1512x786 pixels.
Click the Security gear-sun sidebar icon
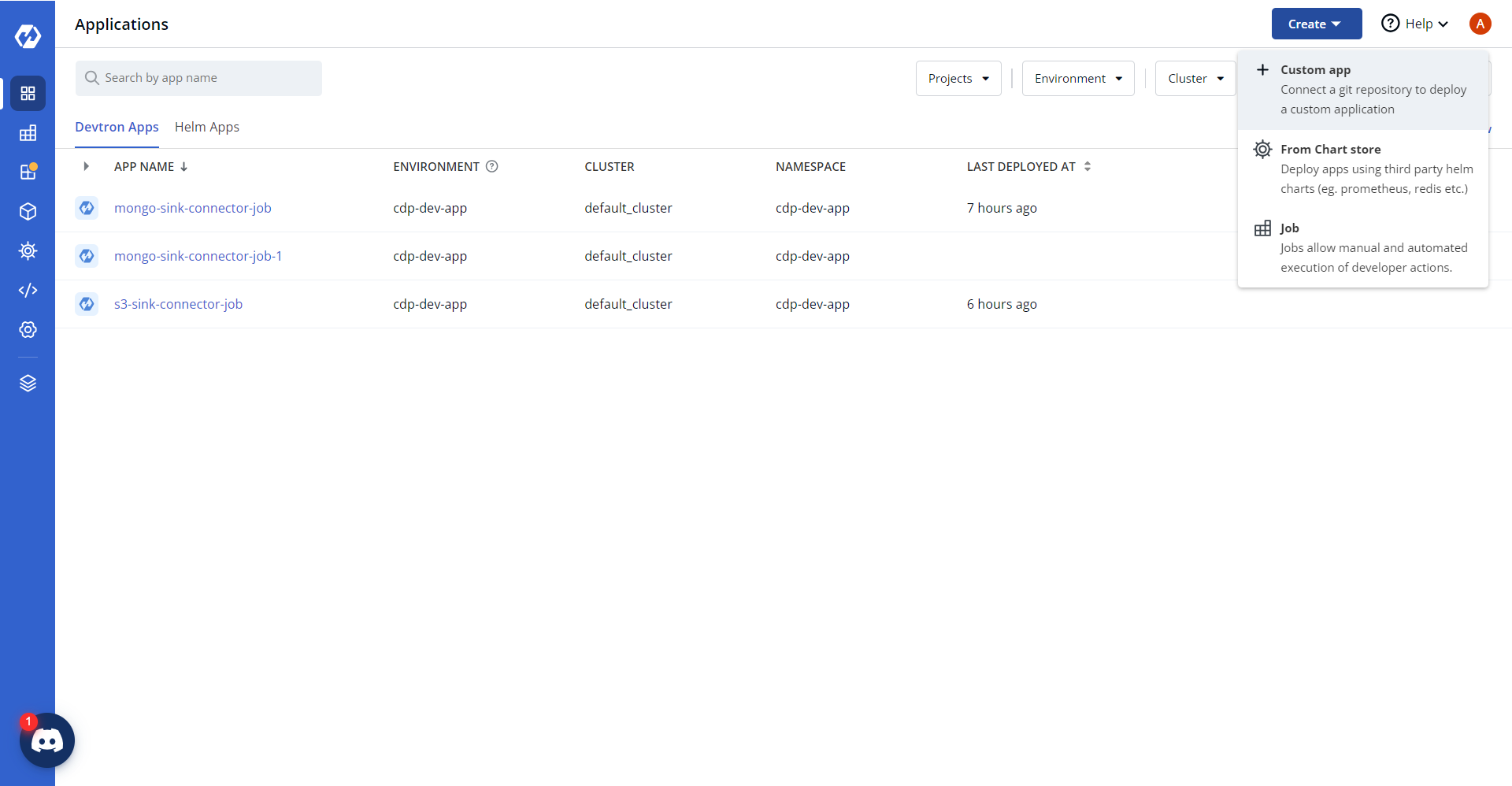coord(28,251)
